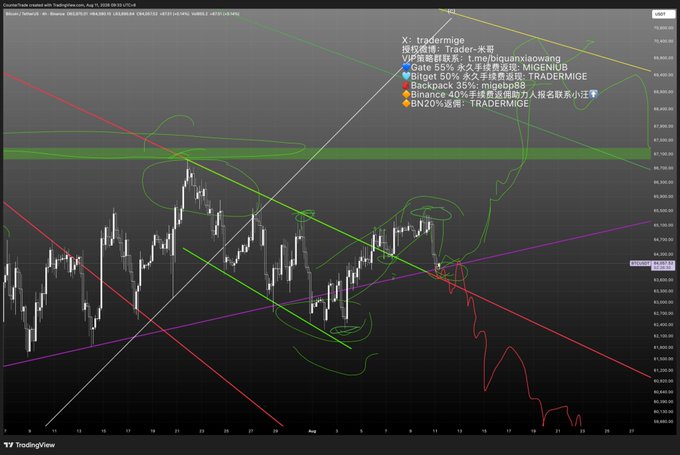
Task: Click the 65,100.00 price axis label
Action: [x=663, y=225]
